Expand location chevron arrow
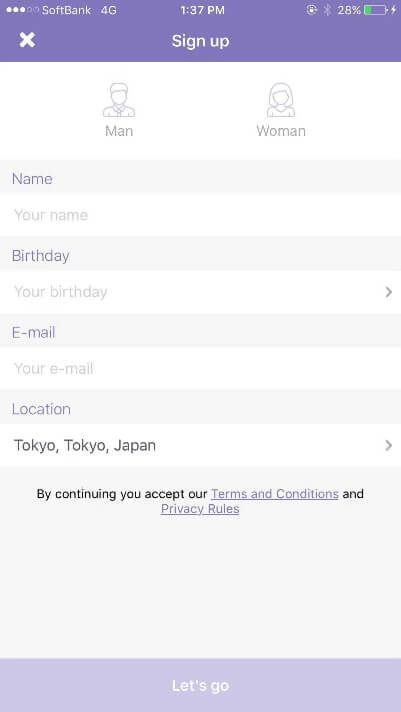The image size is (401, 712). (x=388, y=445)
